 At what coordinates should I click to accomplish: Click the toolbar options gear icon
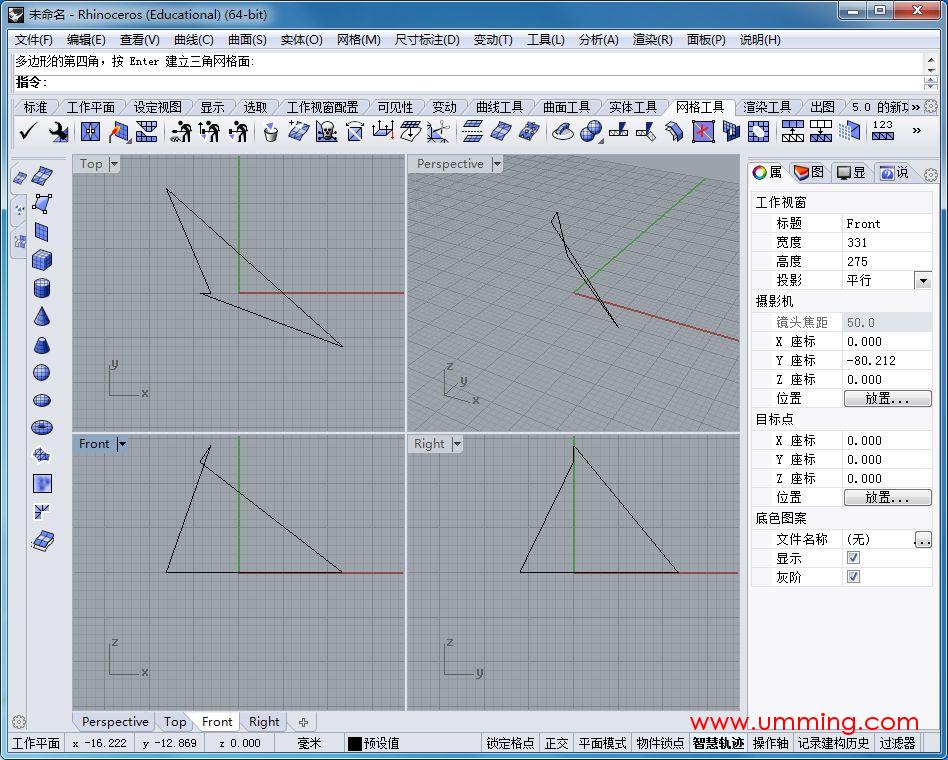932,107
